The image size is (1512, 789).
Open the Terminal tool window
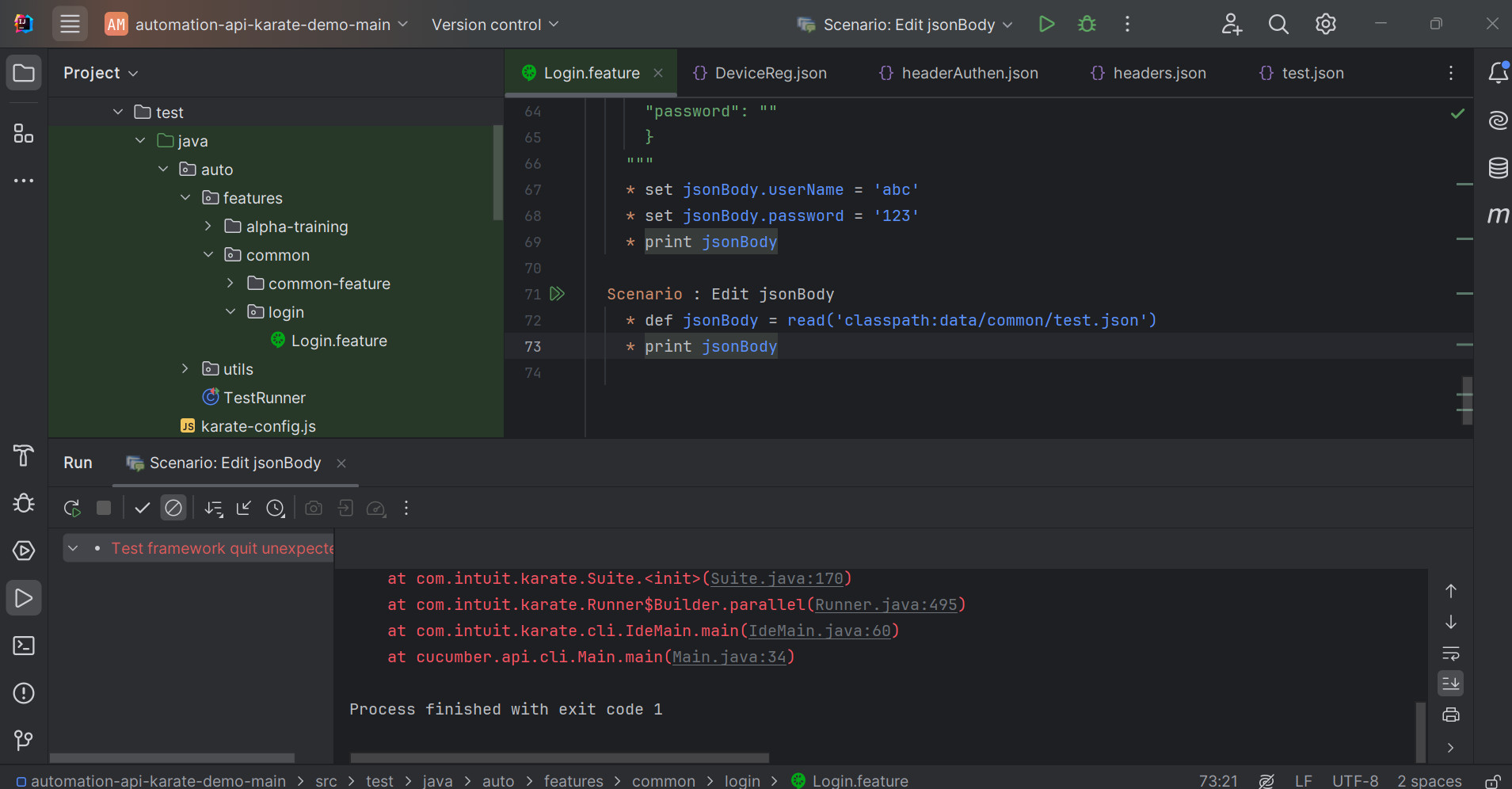coord(24,646)
